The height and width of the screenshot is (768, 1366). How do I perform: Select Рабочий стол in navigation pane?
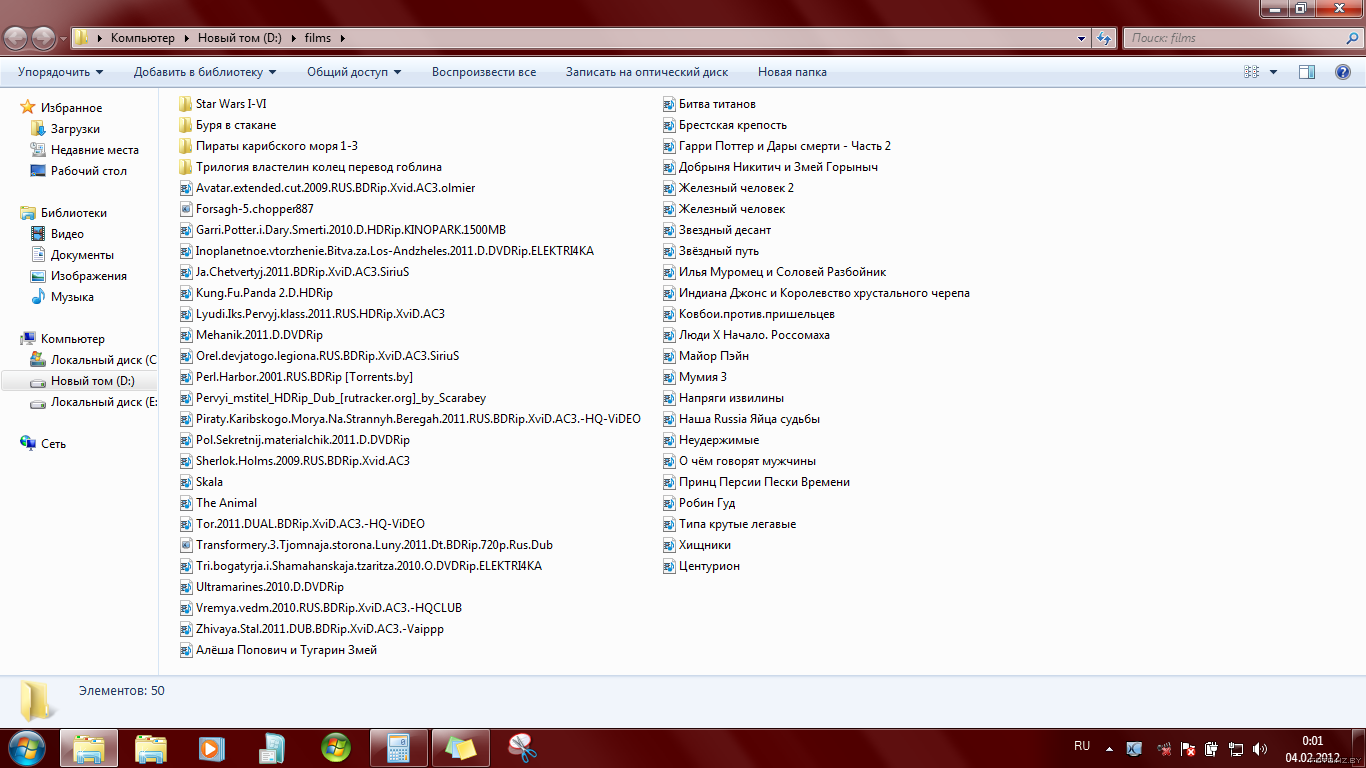click(89, 171)
